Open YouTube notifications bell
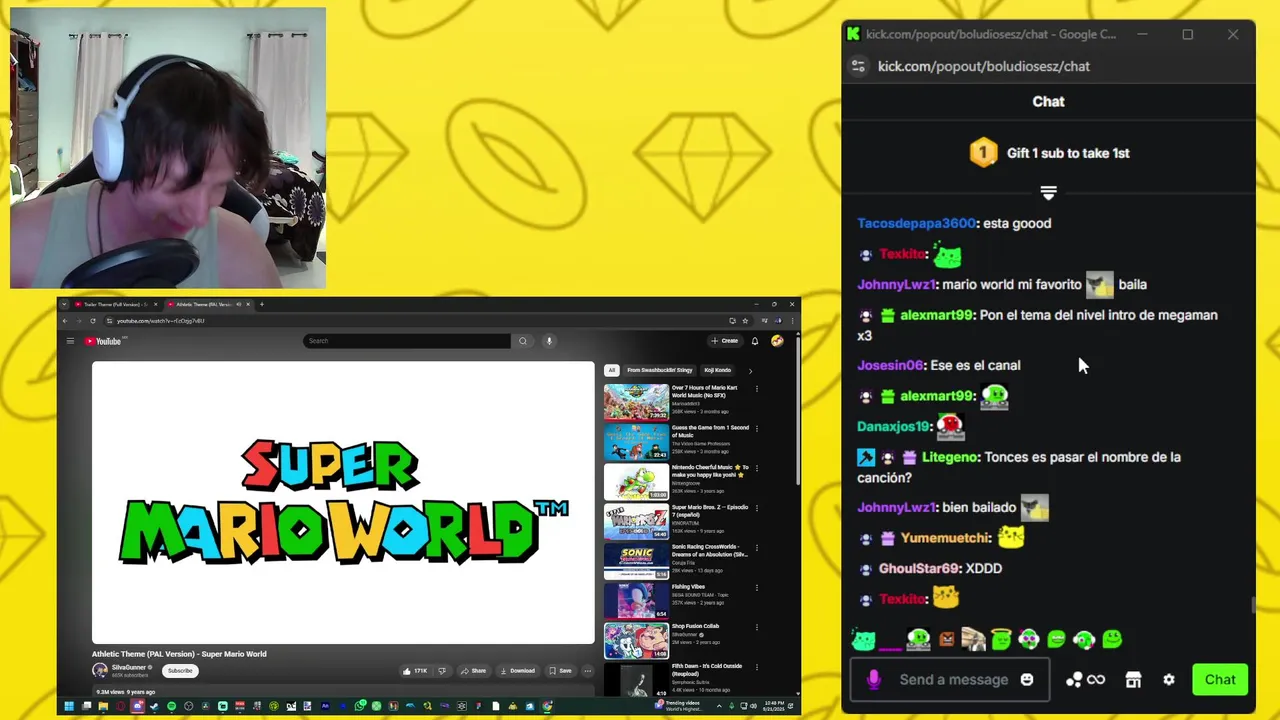 755,341
